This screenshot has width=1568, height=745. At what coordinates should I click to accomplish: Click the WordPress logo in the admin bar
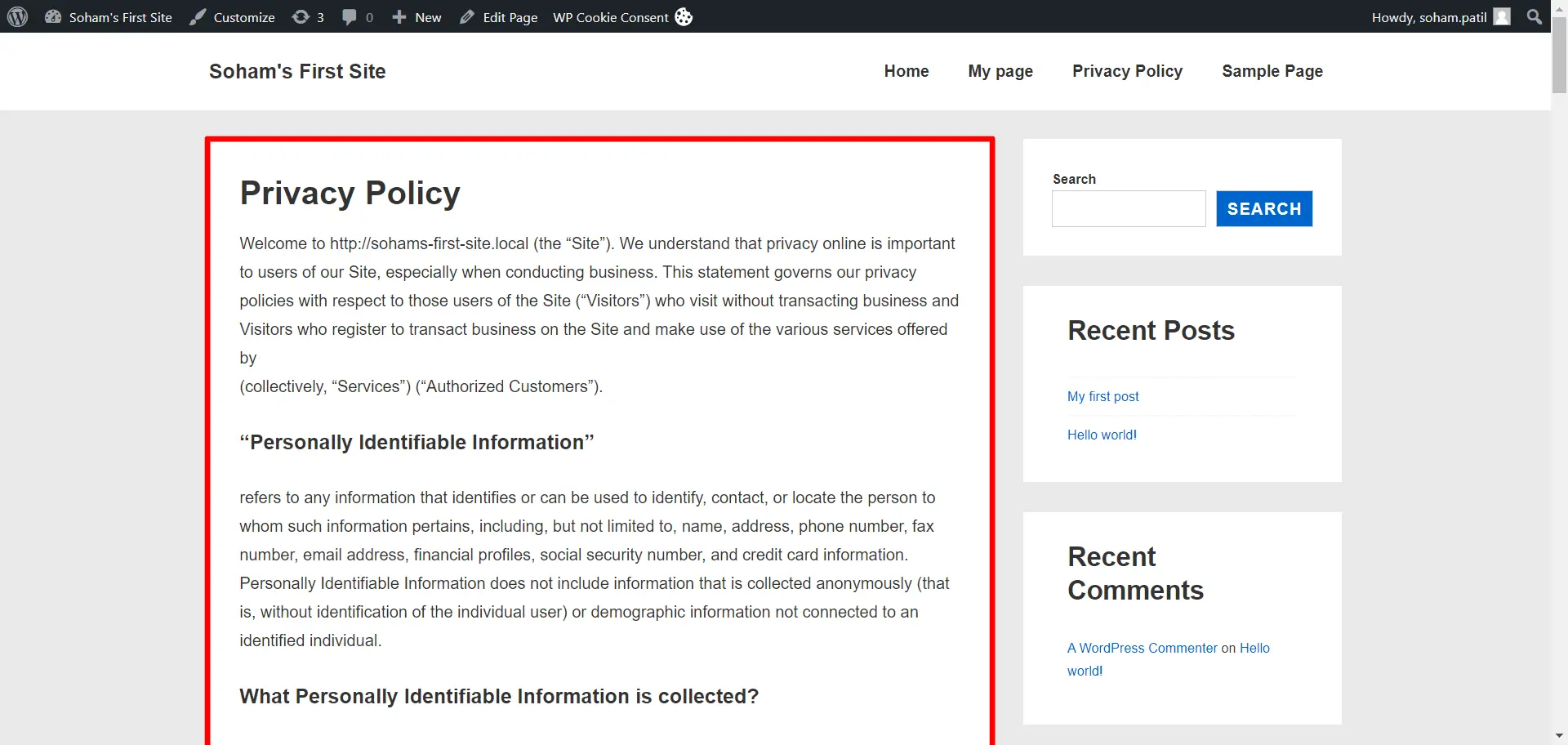[x=17, y=16]
